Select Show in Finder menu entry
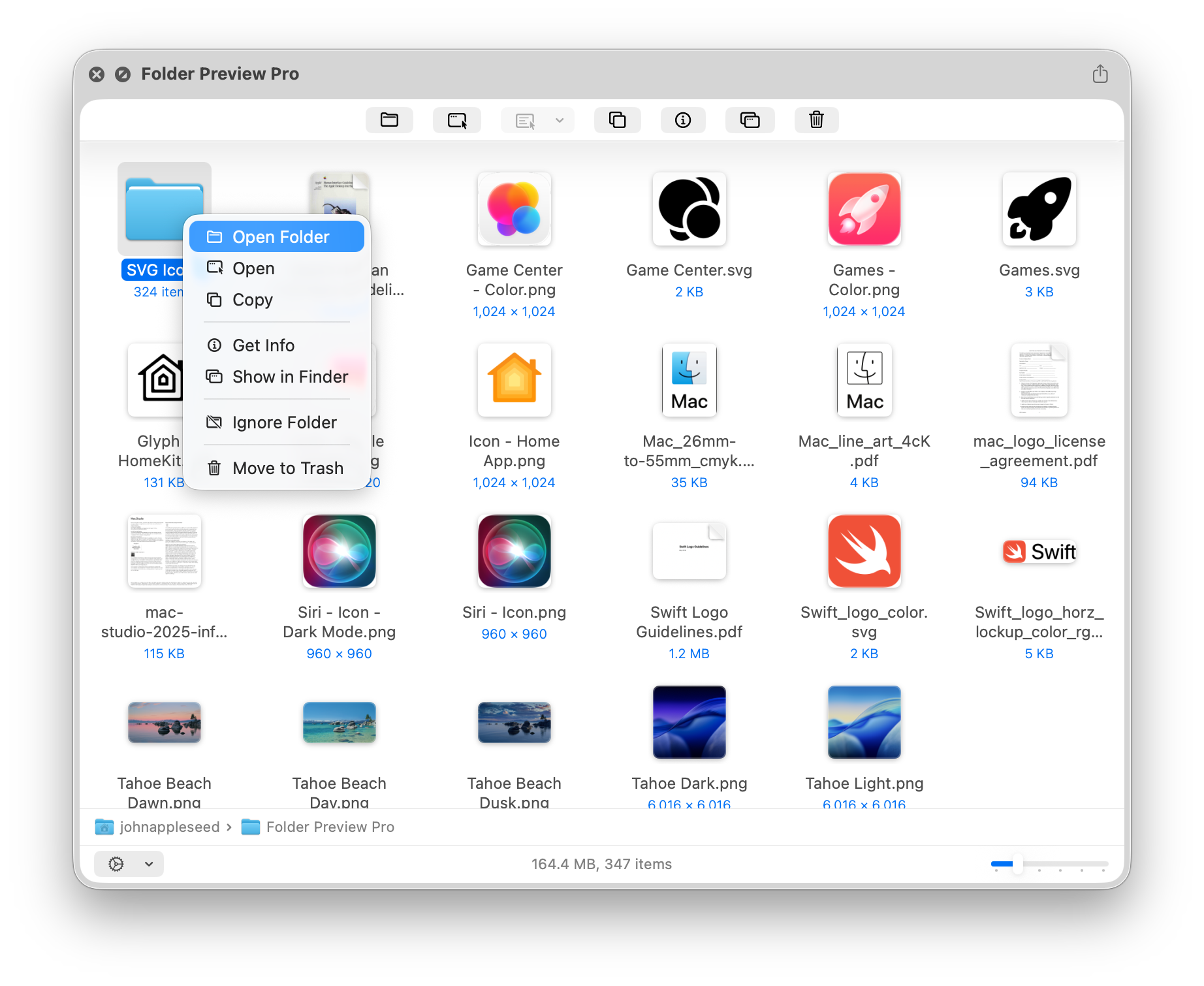 277,377
